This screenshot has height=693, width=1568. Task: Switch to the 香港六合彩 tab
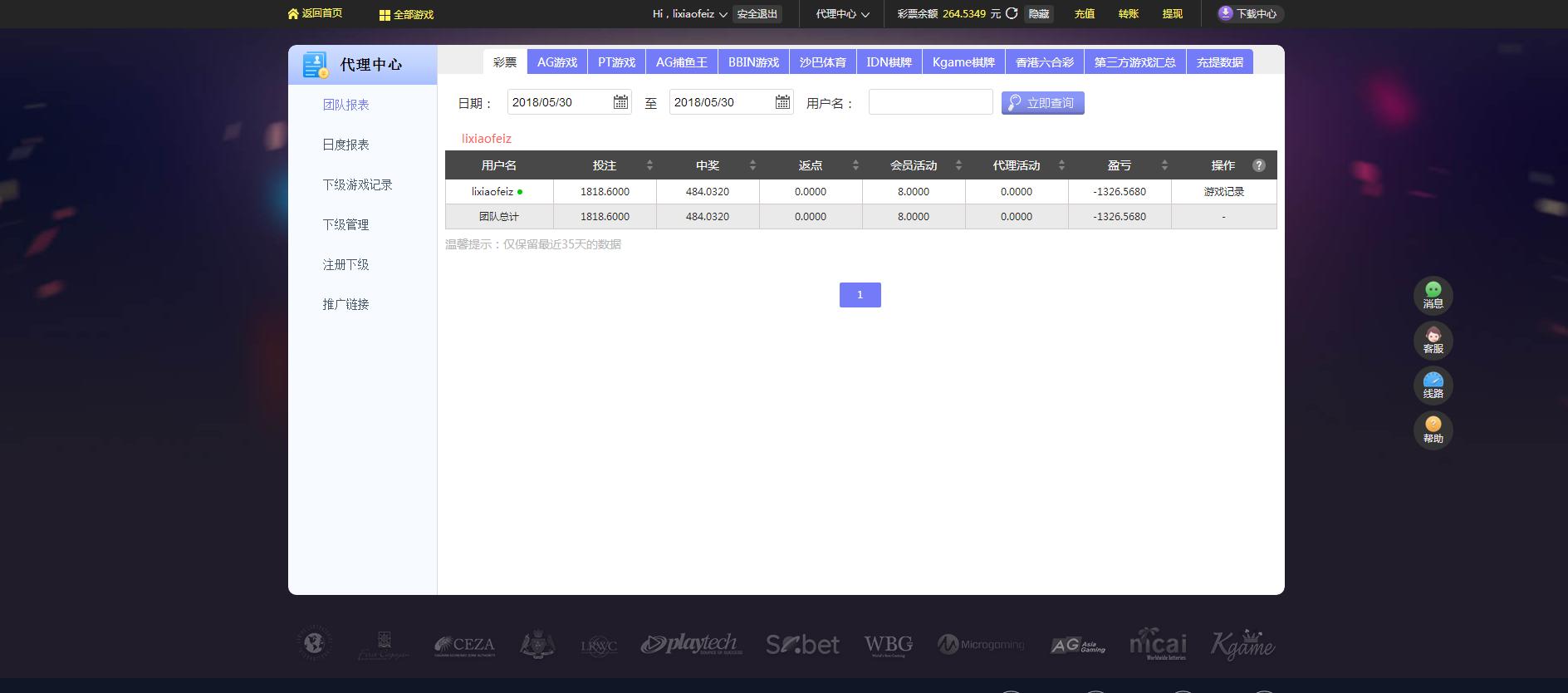[x=1045, y=62]
